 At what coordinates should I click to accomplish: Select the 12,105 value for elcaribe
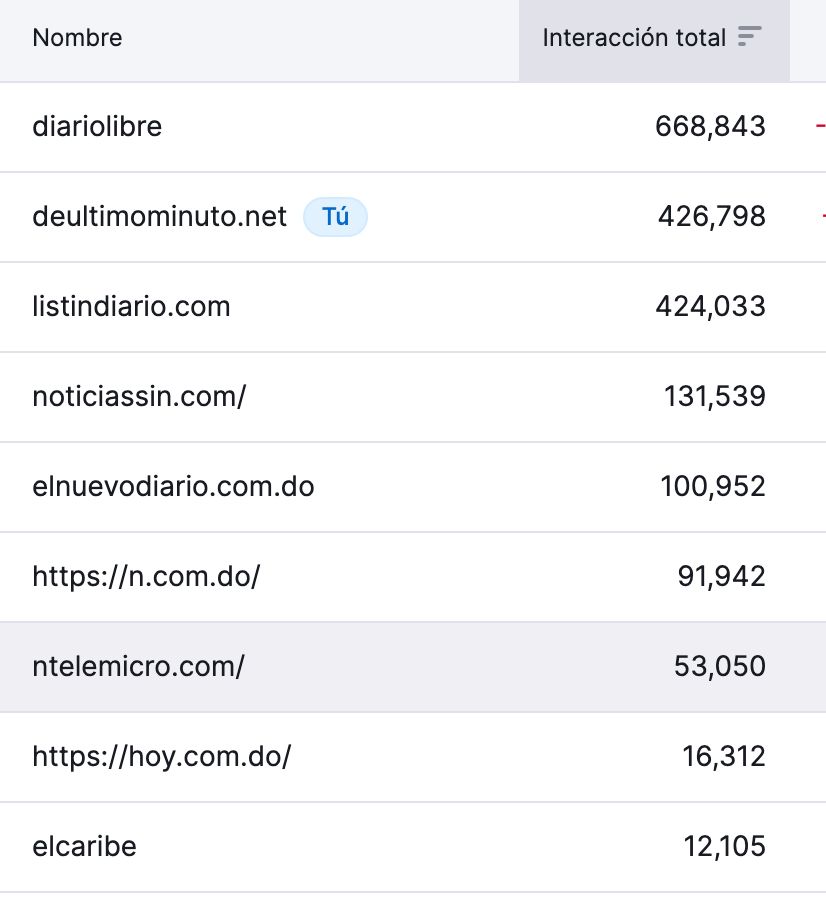(x=724, y=846)
